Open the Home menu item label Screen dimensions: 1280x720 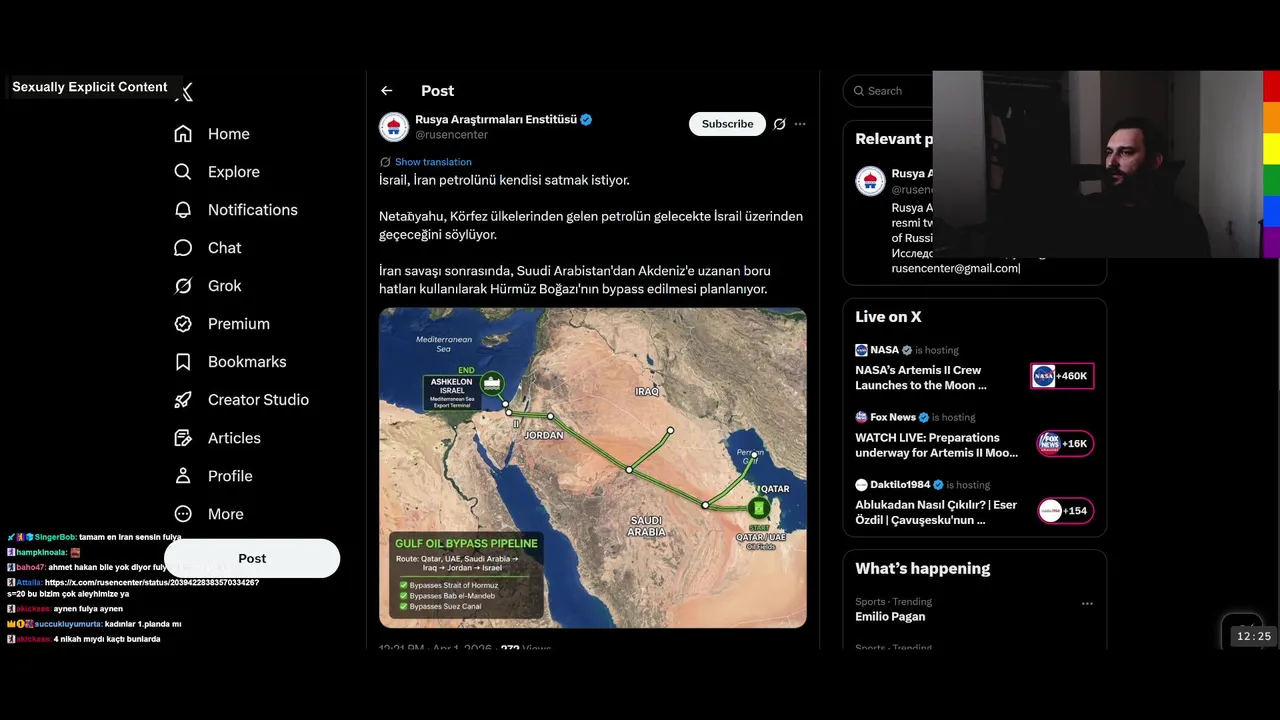tap(229, 134)
